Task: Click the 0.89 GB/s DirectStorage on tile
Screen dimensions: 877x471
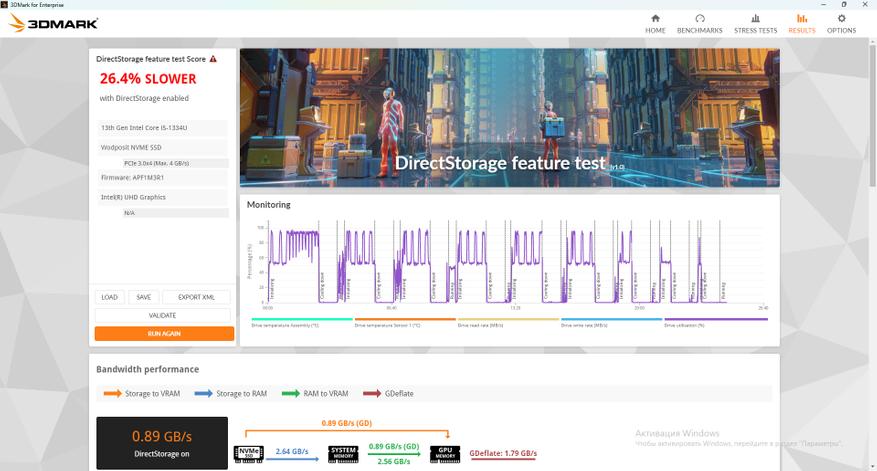Action: [x=162, y=443]
